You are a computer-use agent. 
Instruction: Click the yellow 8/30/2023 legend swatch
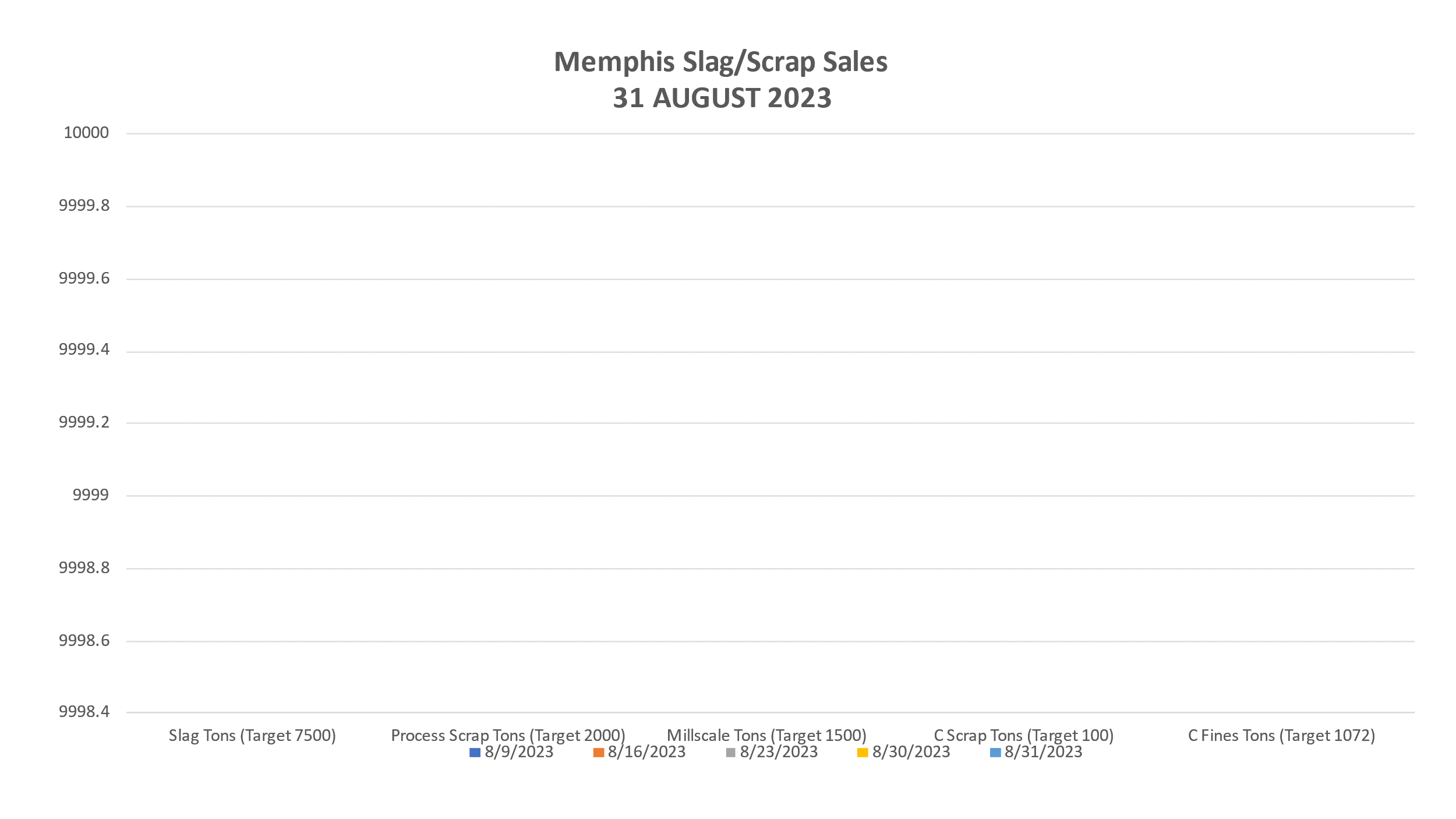[863, 753]
